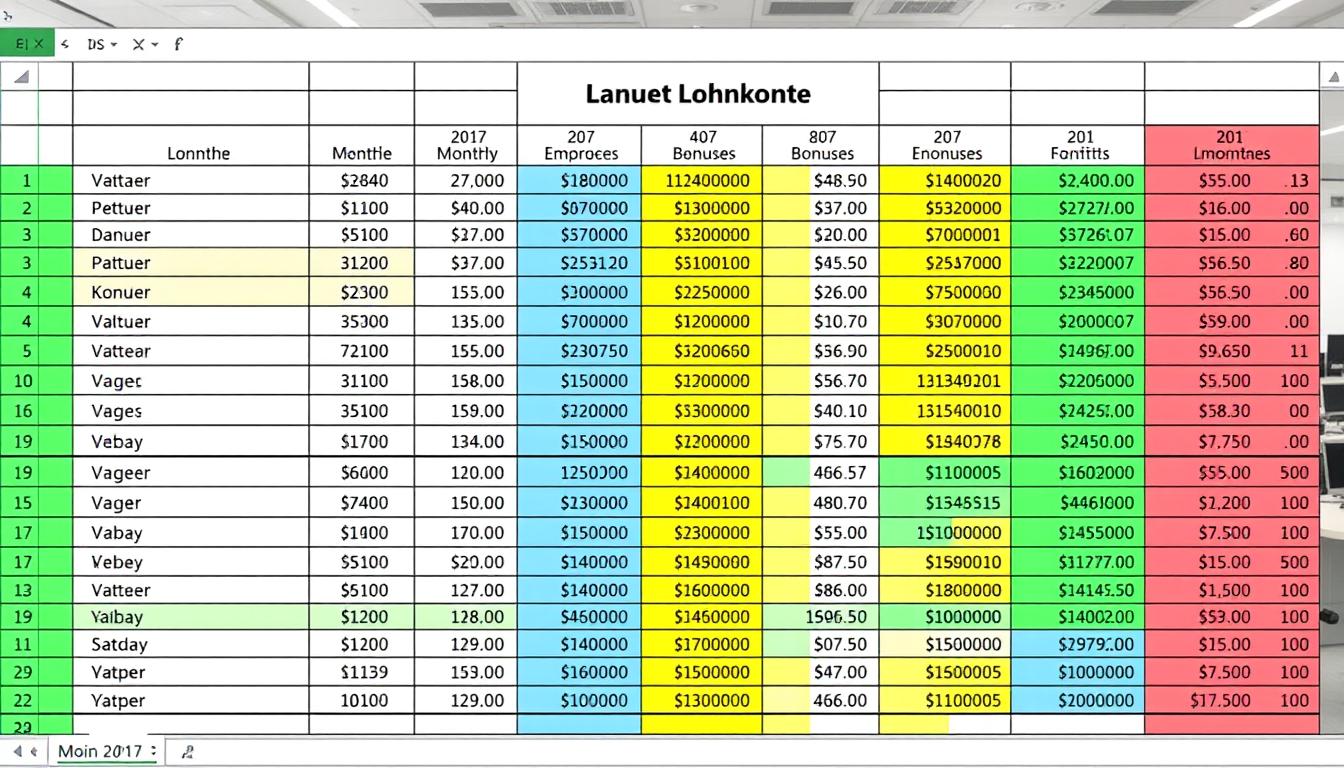Click the leftmost sheet navigation arrow
This screenshot has width=1344, height=768.
(x=15, y=751)
